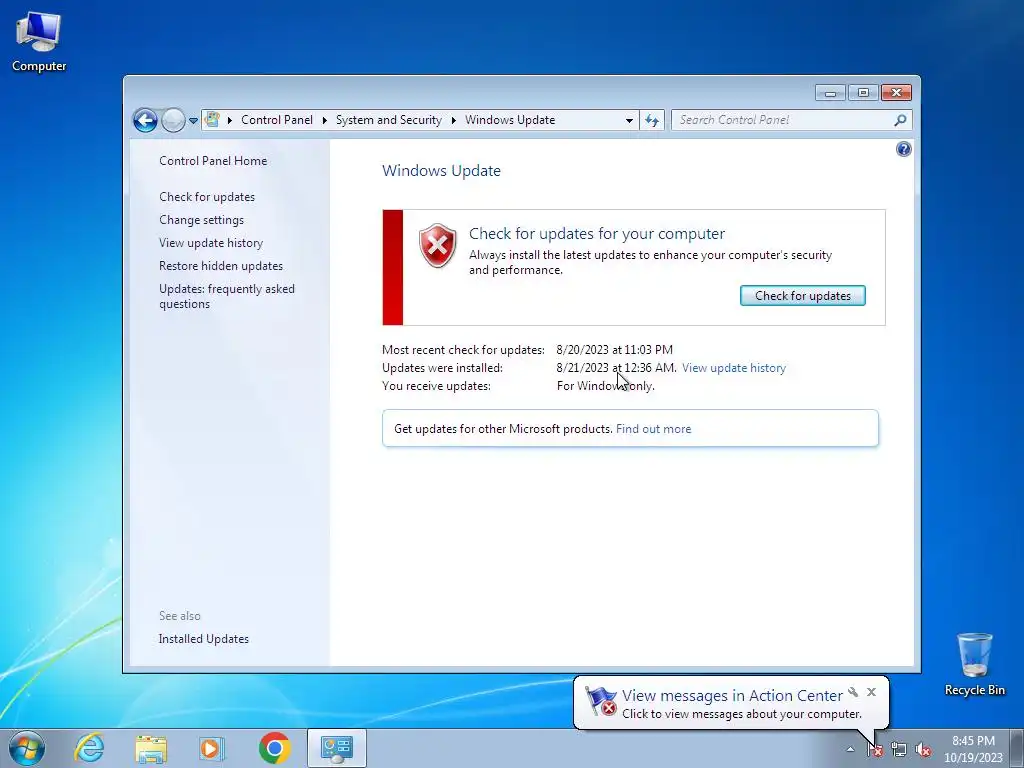Click the Show desktop button
This screenshot has height=768, width=1024.
(x=1017, y=748)
